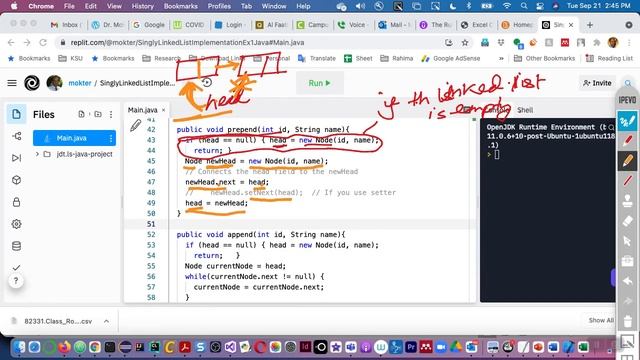Screen dimensions: 640x360
Task: Open the KSU bookmarks folder
Action: point(71,58)
